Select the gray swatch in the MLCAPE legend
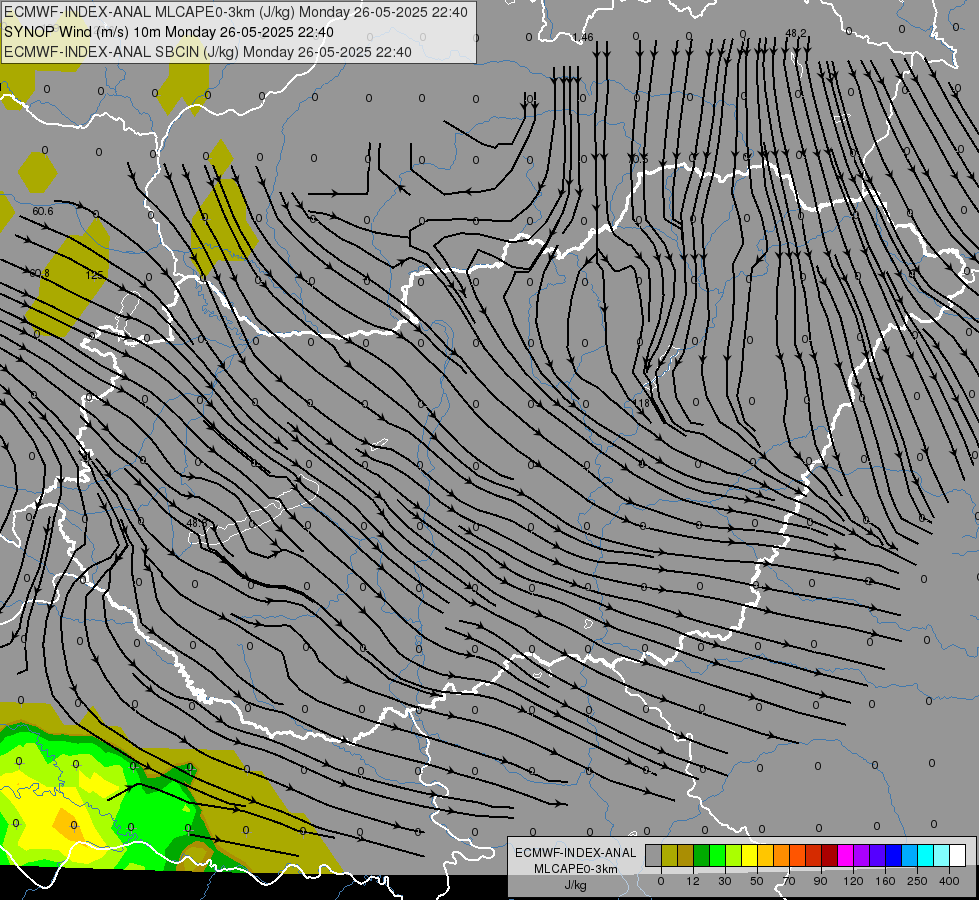Screen dimensions: 979x900 click(x=654, y=855)
